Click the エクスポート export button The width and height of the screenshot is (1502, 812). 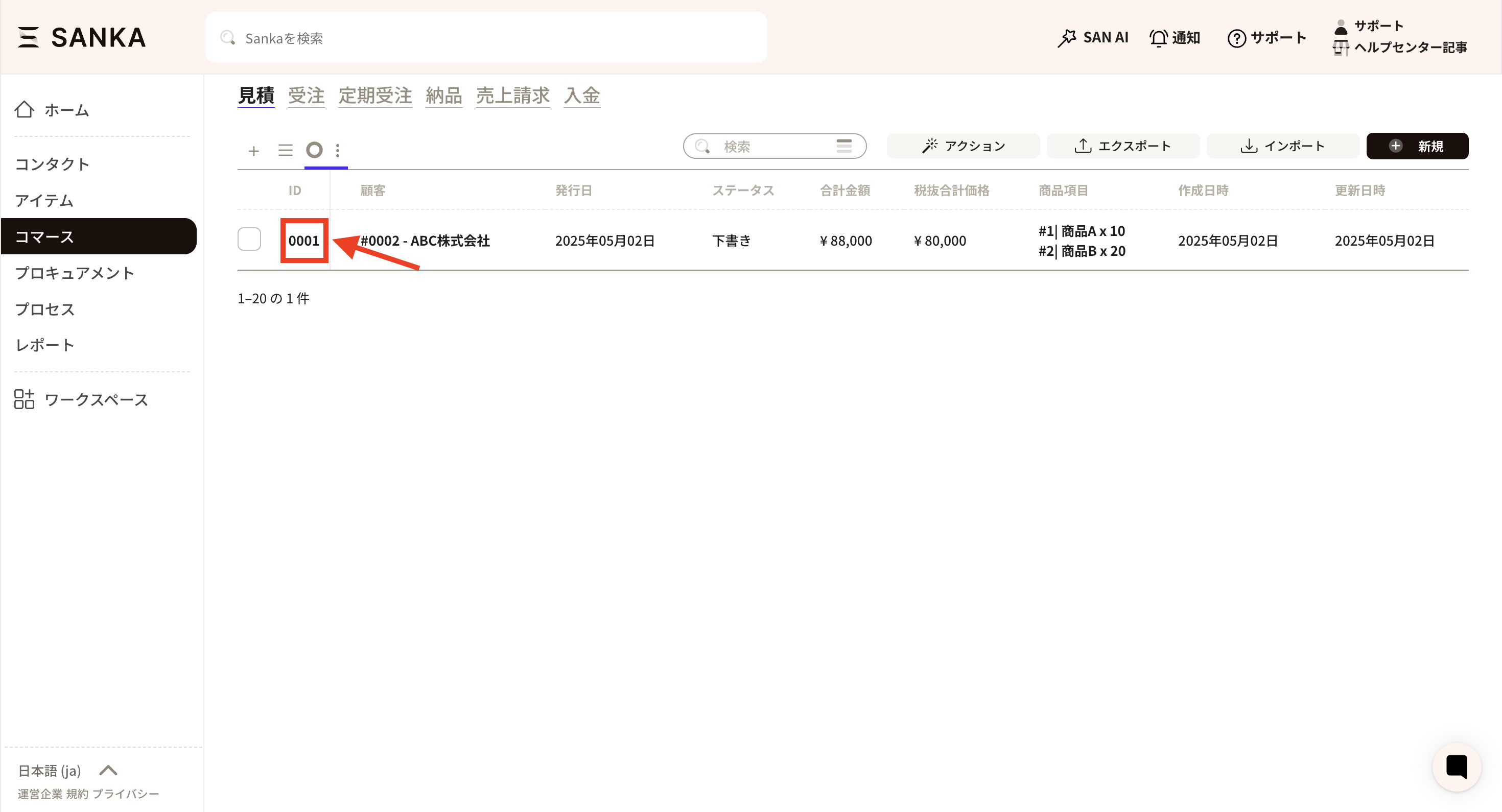[x=1122, y=146]
